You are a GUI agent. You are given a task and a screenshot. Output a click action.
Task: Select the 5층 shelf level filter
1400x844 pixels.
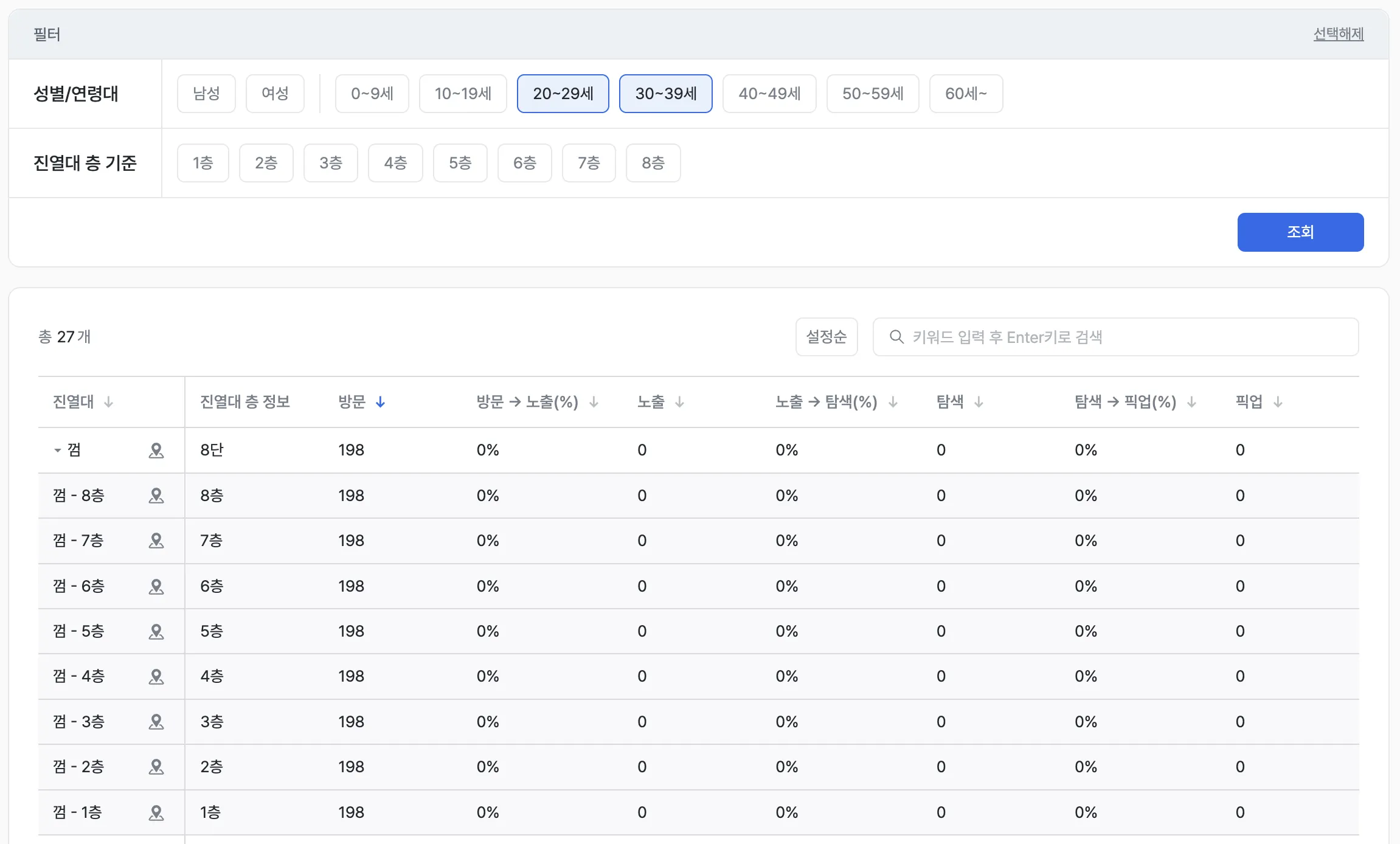pos(460,163)
